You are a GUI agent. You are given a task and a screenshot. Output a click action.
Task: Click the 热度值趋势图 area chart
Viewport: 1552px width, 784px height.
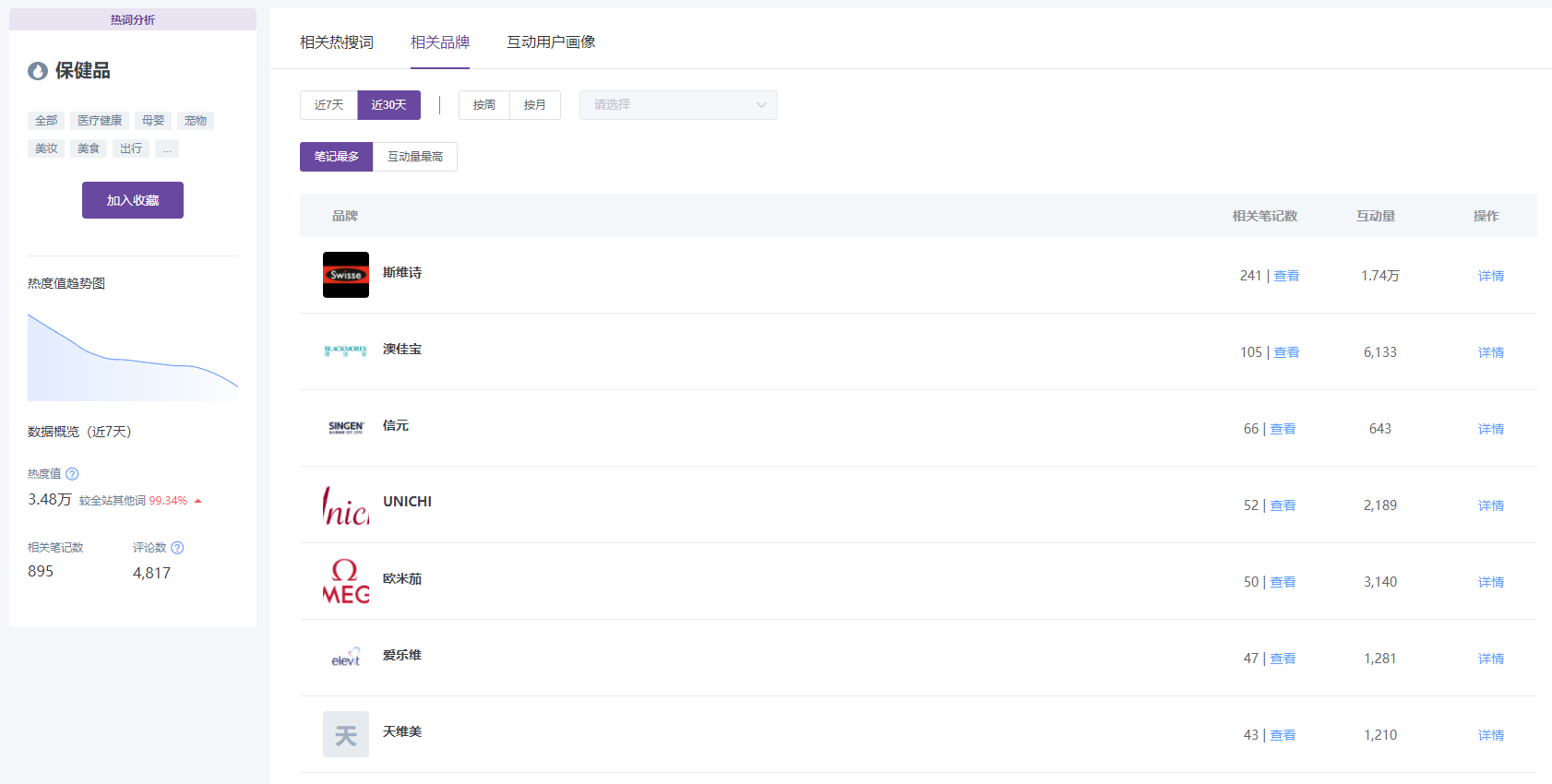click(133, 357)
